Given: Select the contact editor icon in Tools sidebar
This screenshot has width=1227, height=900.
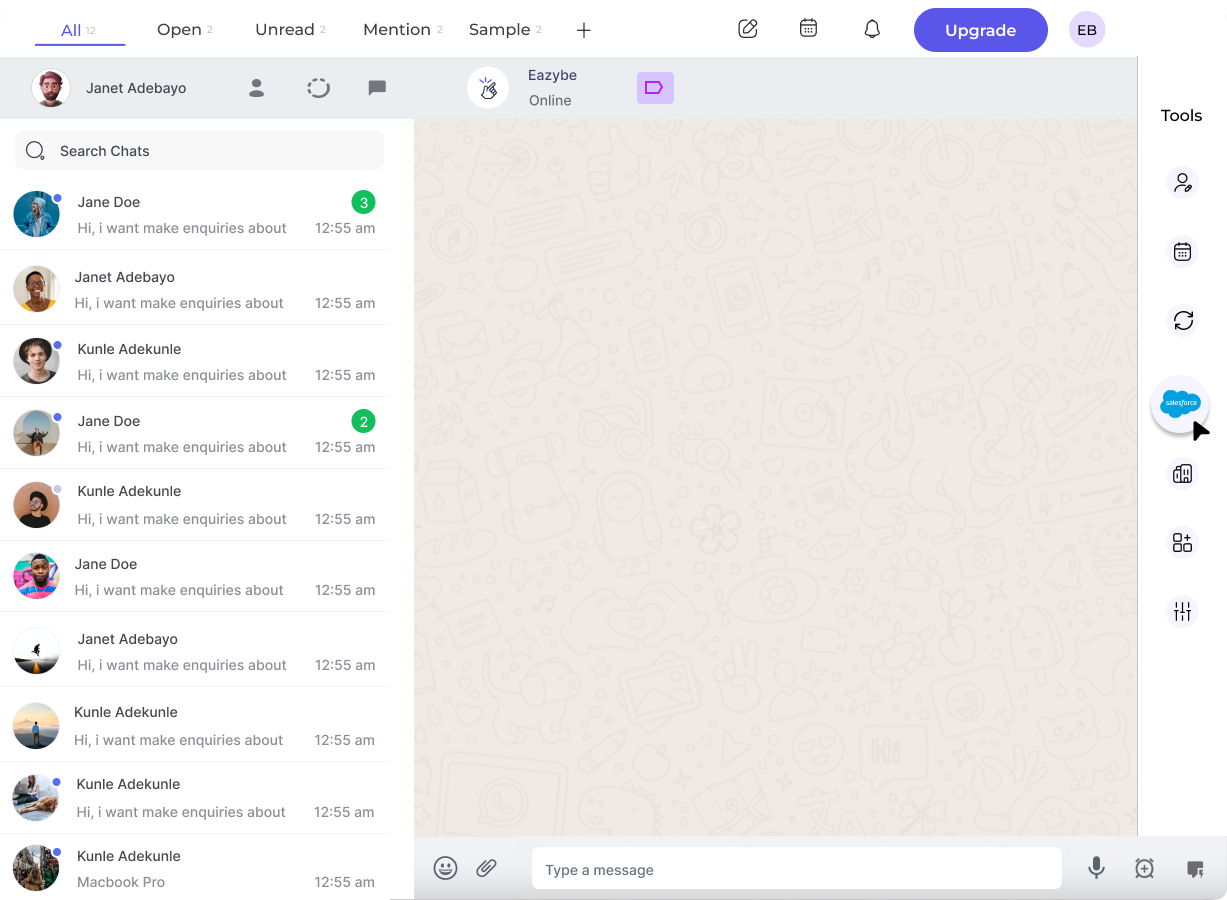Looking at the screenshot, I should 1183,182.
